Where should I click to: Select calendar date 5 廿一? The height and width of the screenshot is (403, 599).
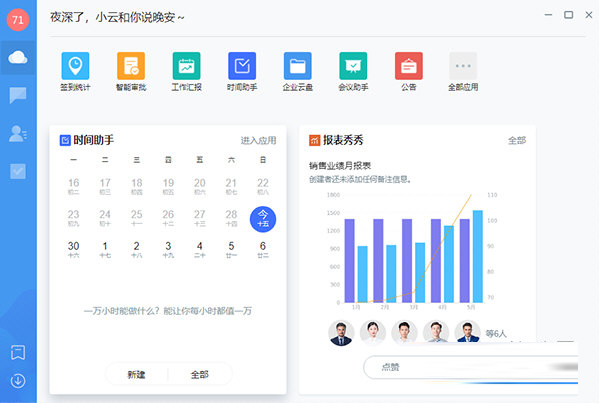point(231,250)
